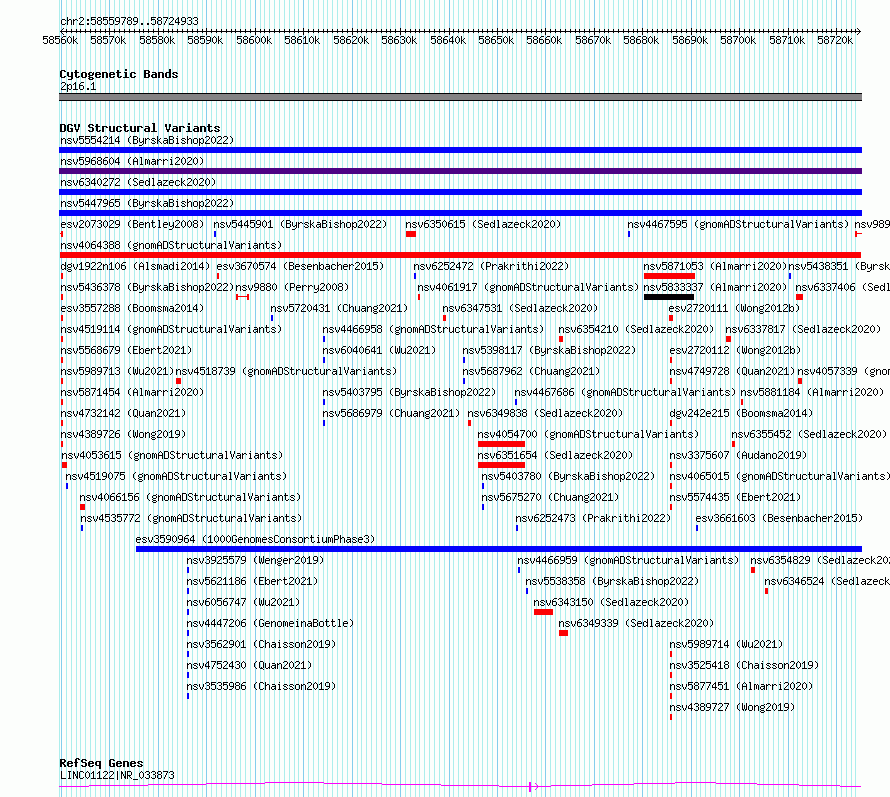Click esv3661603 (Besenbacher2015) label
The image size is (890, 797).
pyautogui.click(x=779, y=518)
